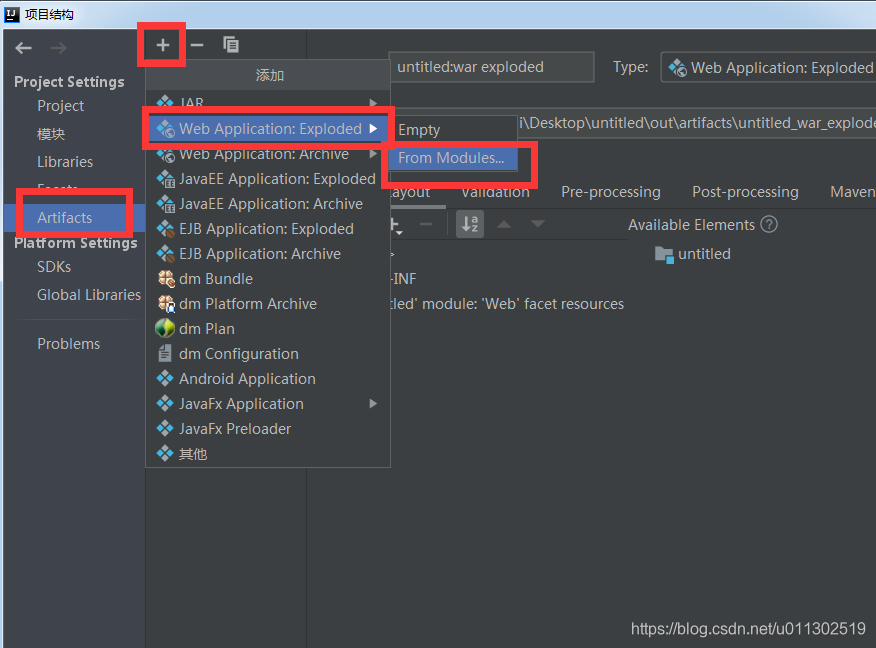Click the sort alphabetically icon
Viewport: 876px width, 648px height.
coord(470,224)
